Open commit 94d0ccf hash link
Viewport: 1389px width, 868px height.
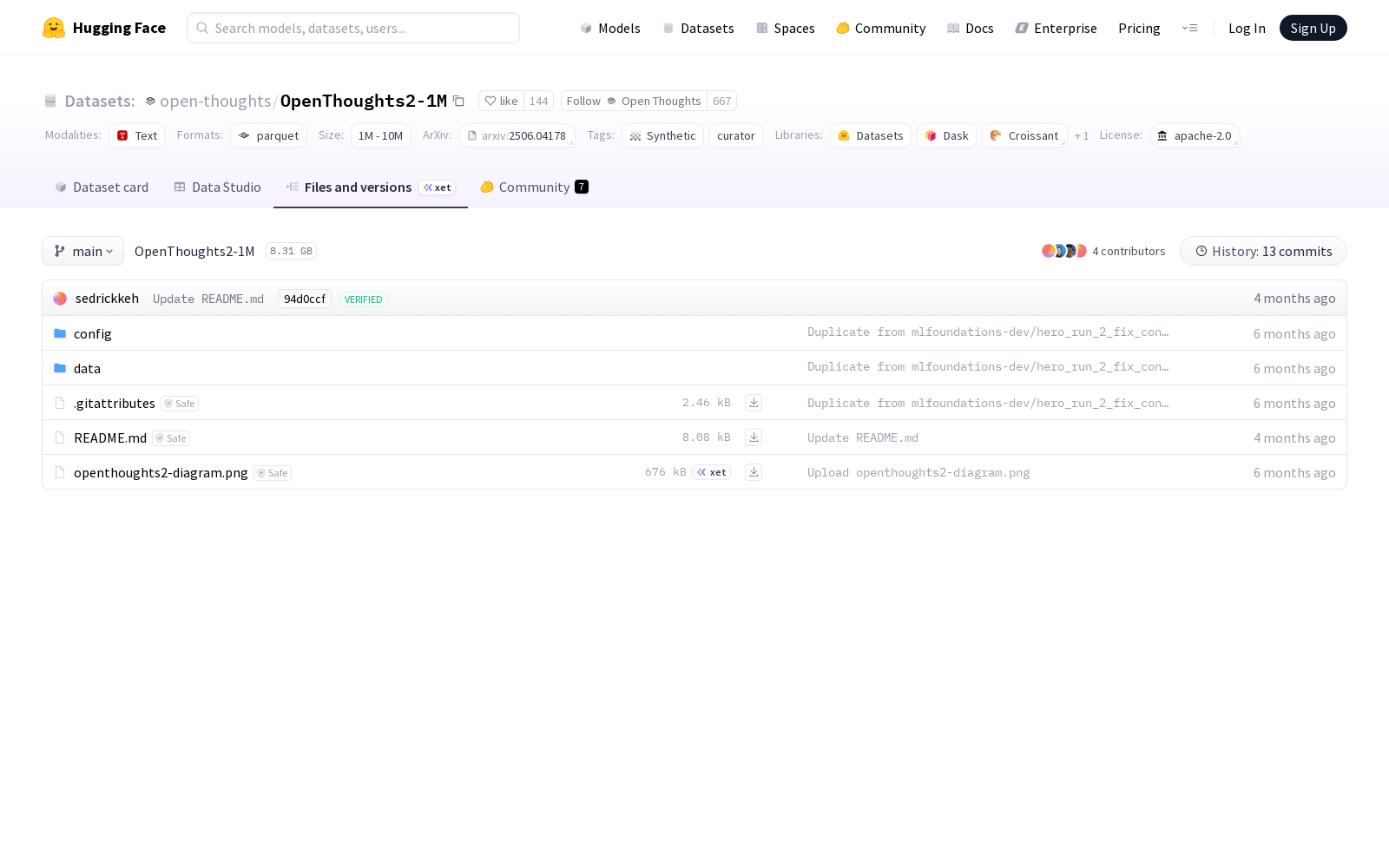pos(305,299)
